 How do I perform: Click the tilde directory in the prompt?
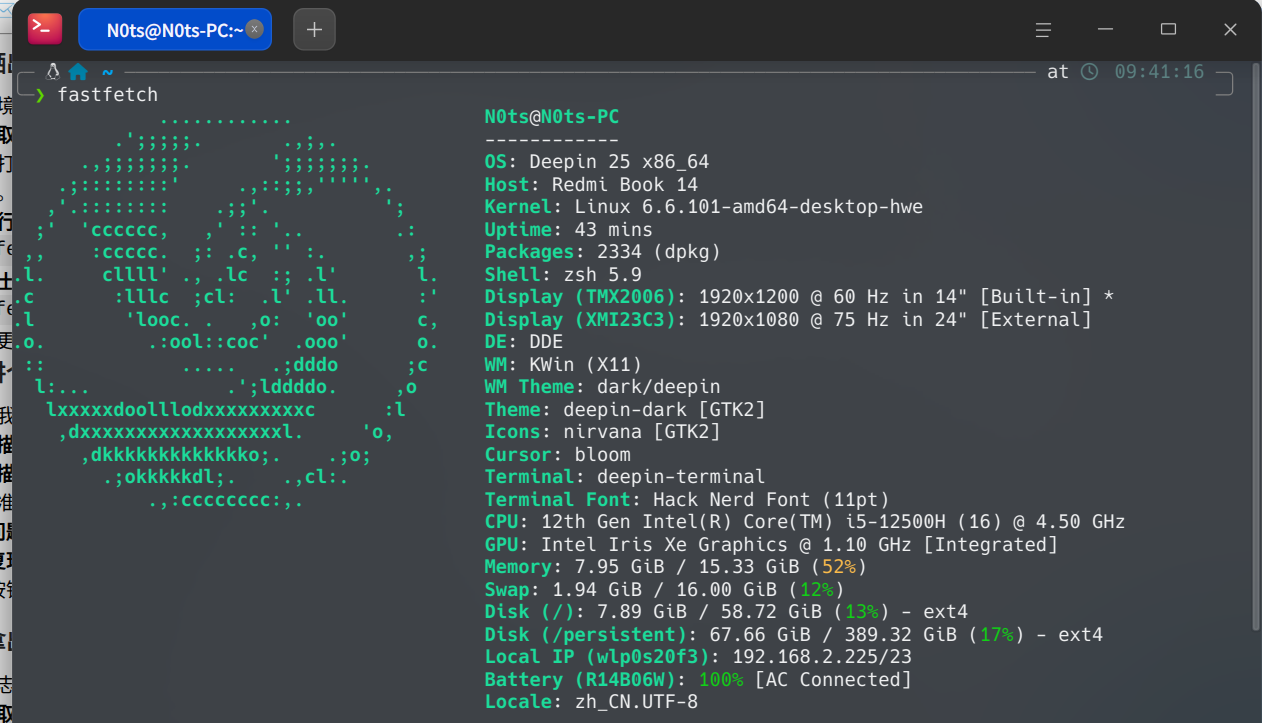pos(107,72)
